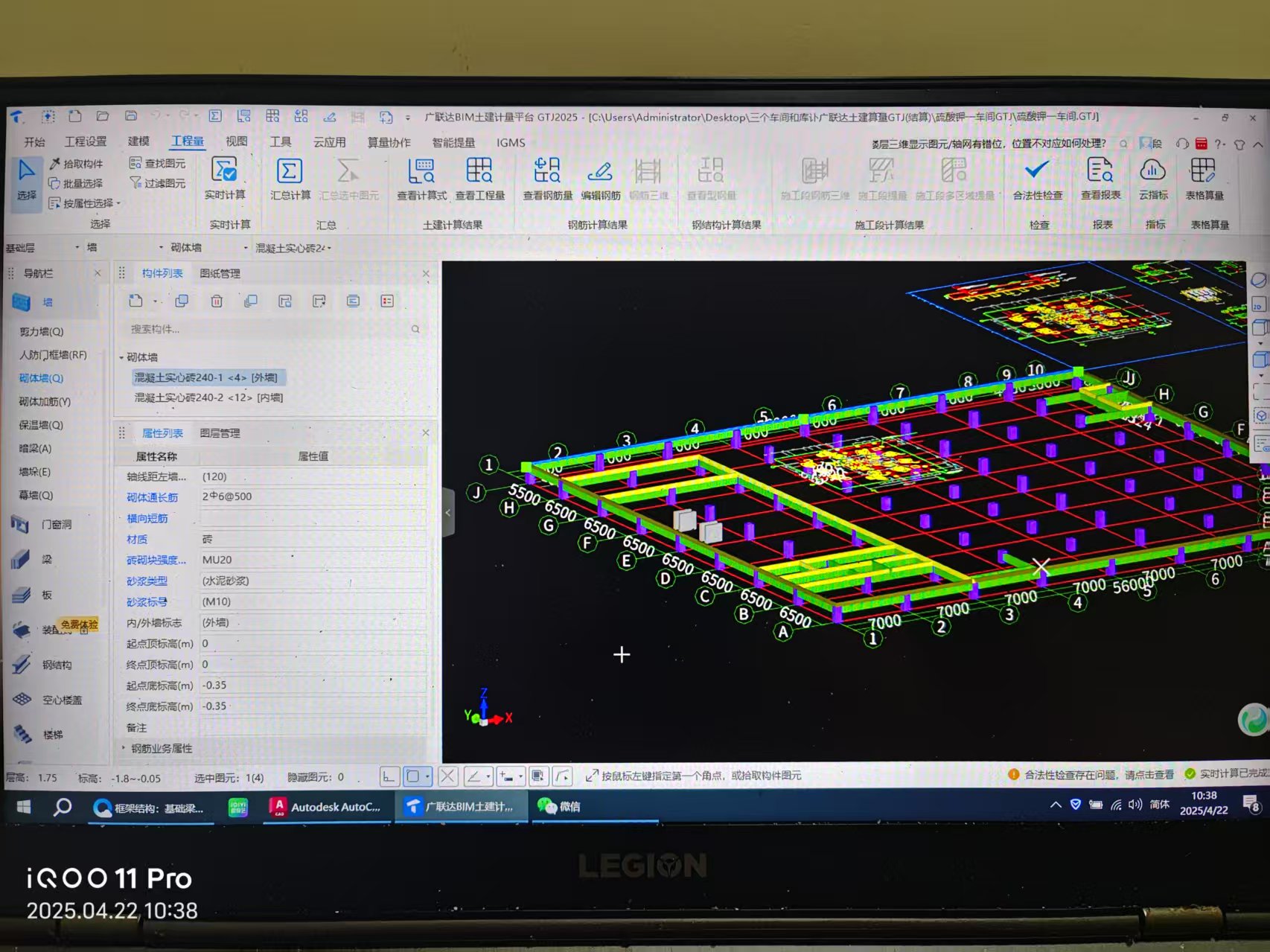The height and width of the screenshot is (952, 1270).
Task: Click 查找图元 find element tool
Action: click(158, 163)
